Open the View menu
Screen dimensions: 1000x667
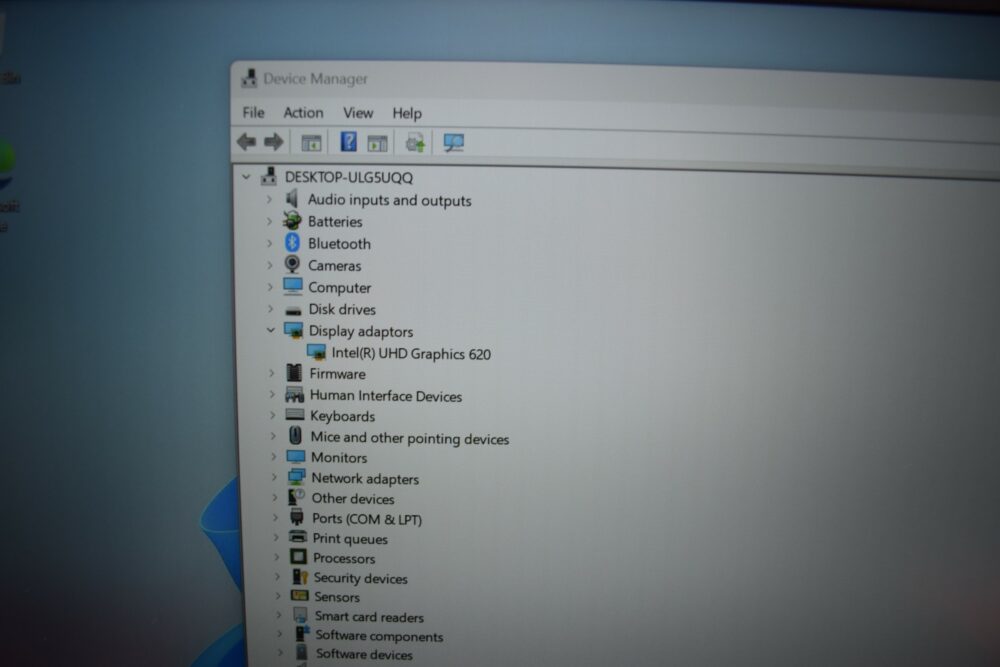point(358,113)
